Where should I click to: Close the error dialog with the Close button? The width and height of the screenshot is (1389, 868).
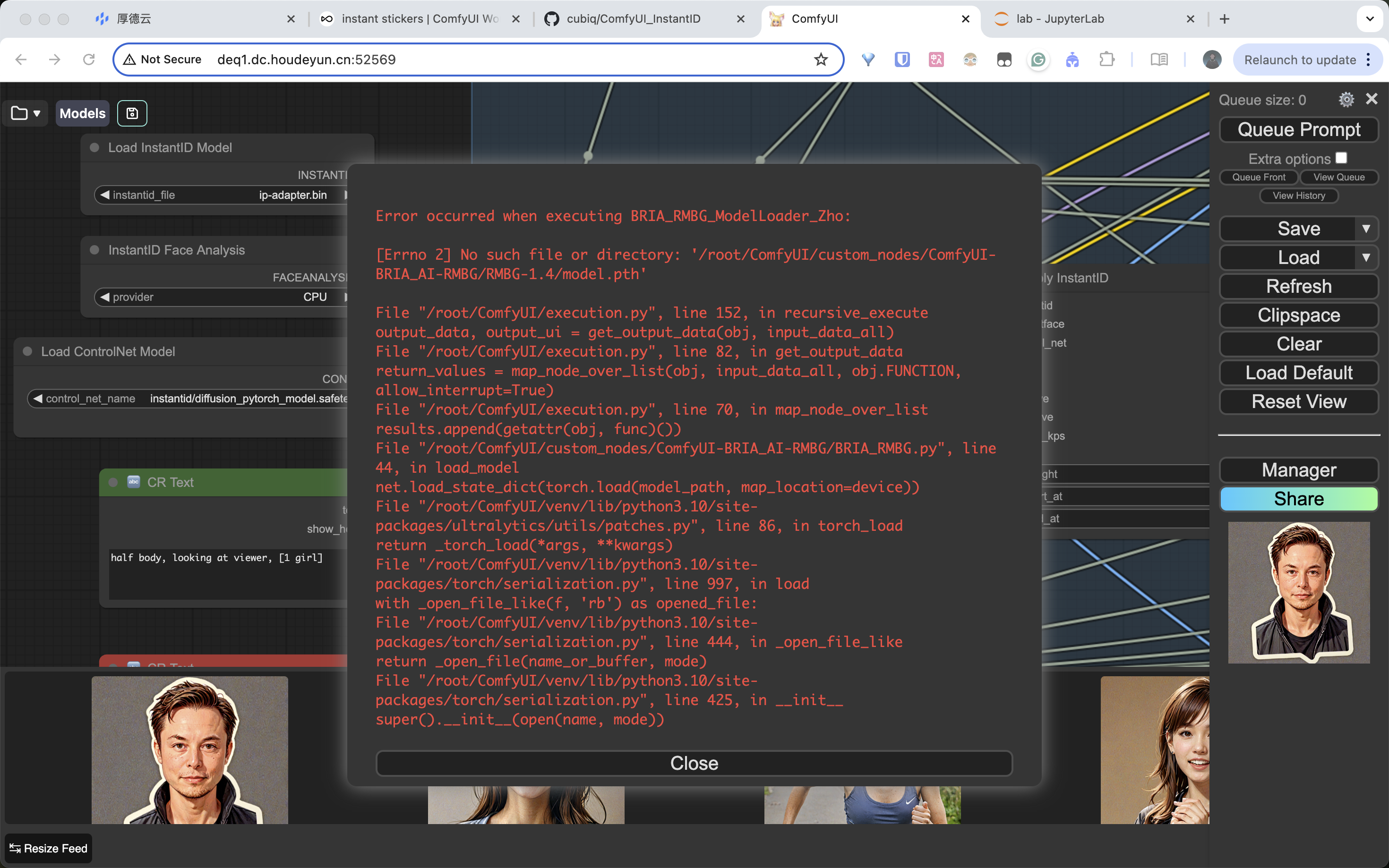(x=694, y=763)
